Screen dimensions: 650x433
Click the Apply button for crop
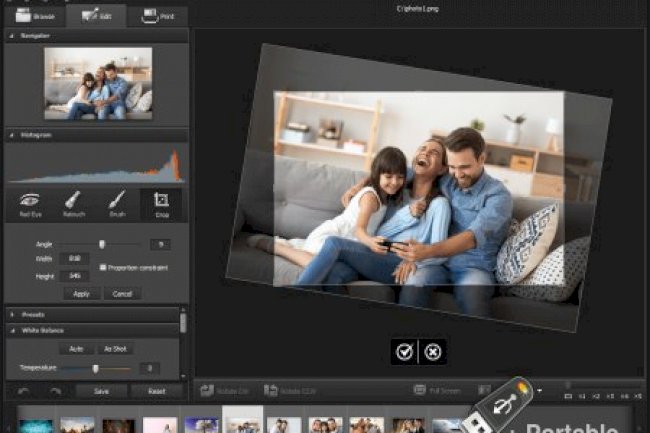click(81, 294)
